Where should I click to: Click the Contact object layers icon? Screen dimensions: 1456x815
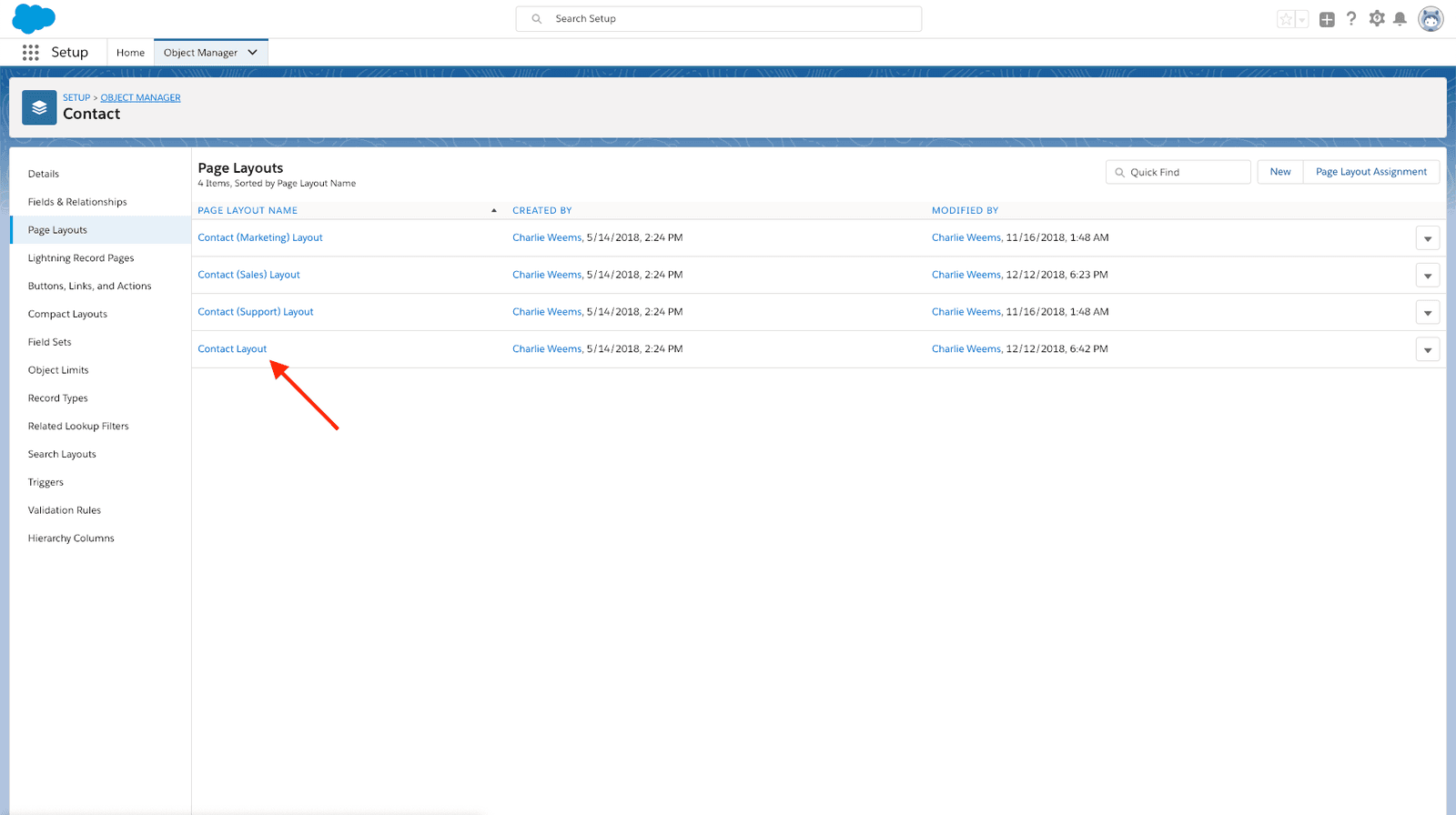[39, 107]
